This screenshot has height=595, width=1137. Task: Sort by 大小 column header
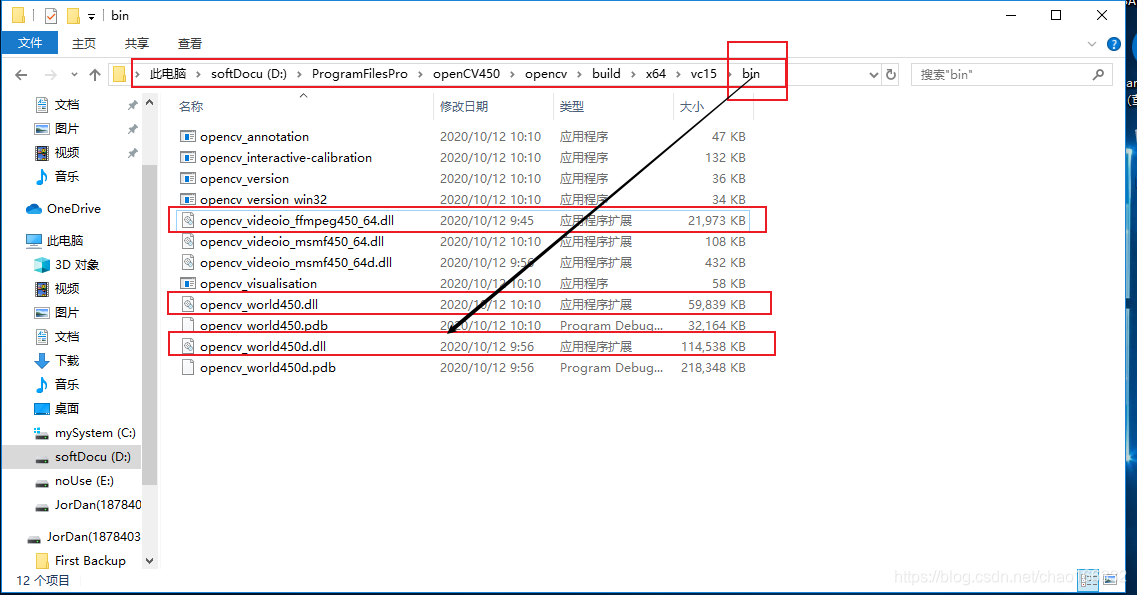tap(692, 107)
